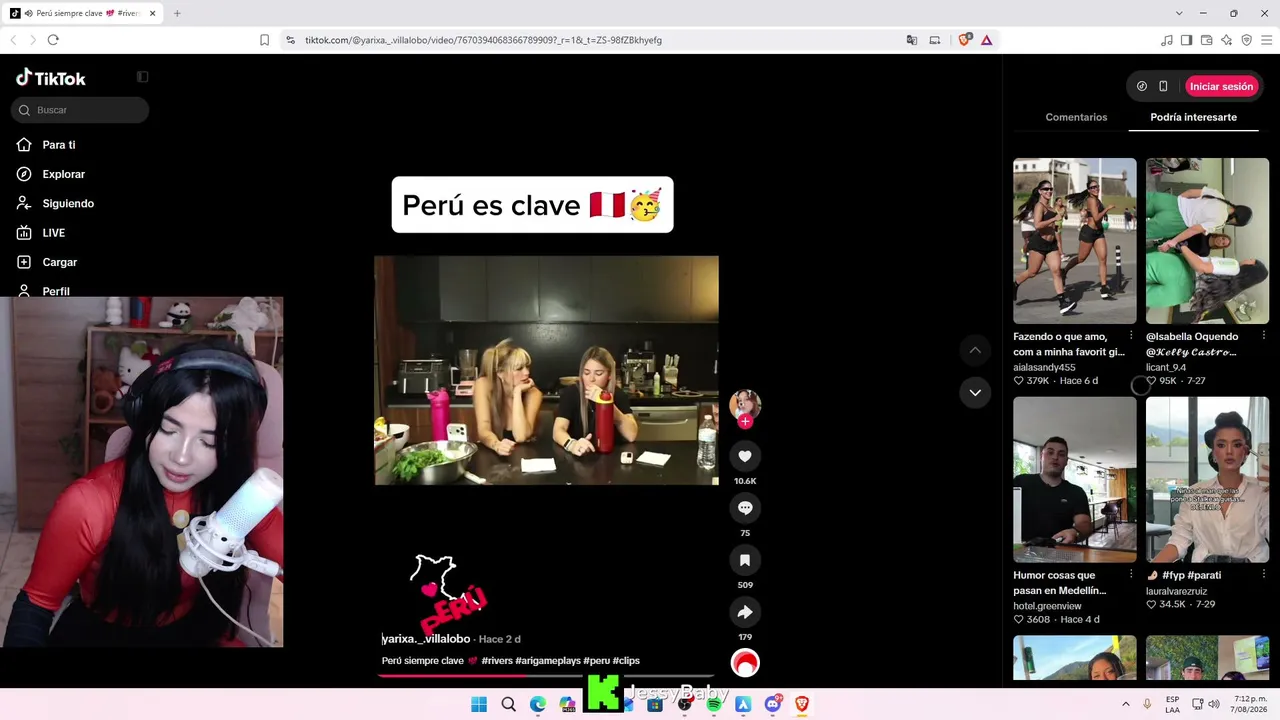Open Spotify from the taskbar
This screenshot has width=1280, height=720.
714,705
